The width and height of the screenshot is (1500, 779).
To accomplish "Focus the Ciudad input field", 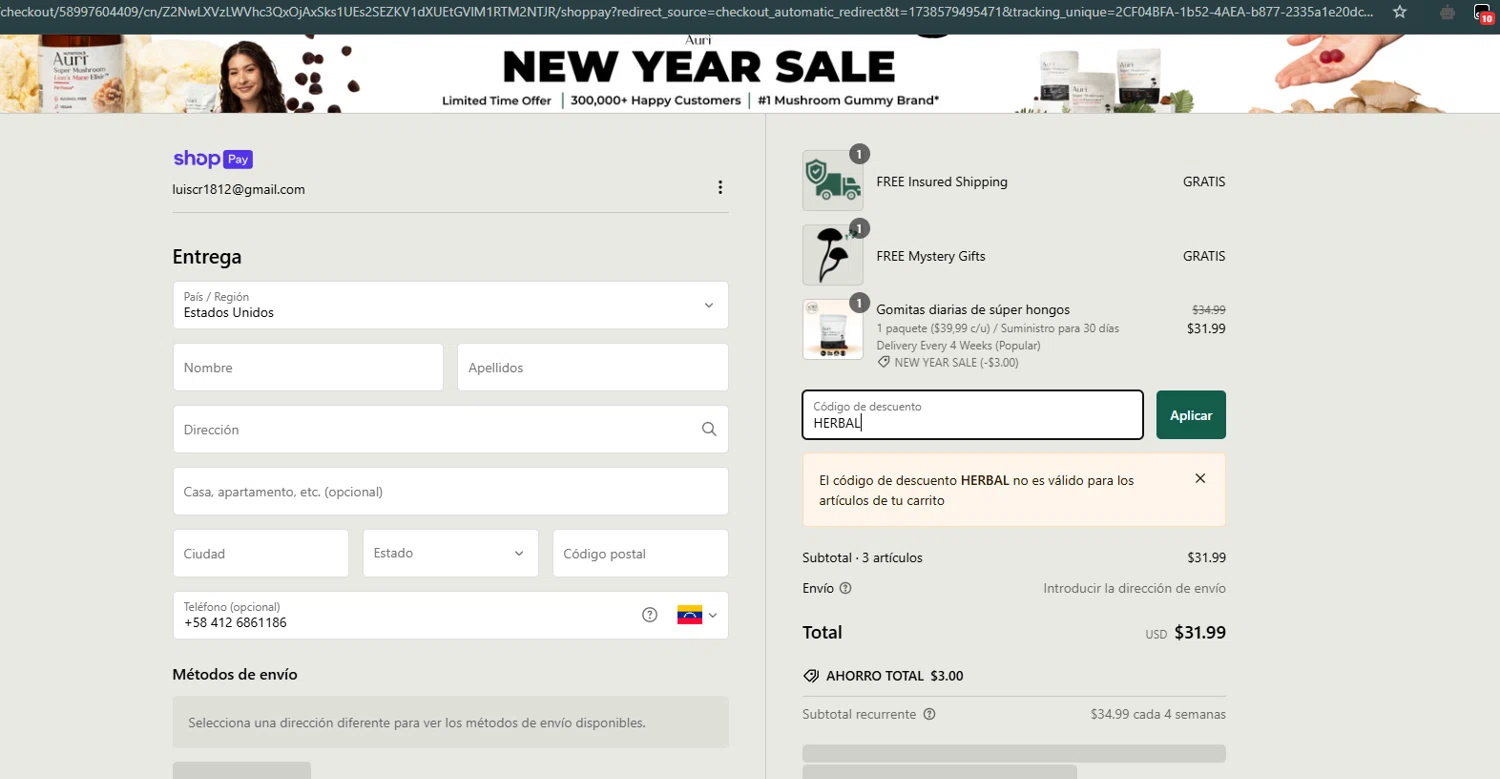I will 261,553.
